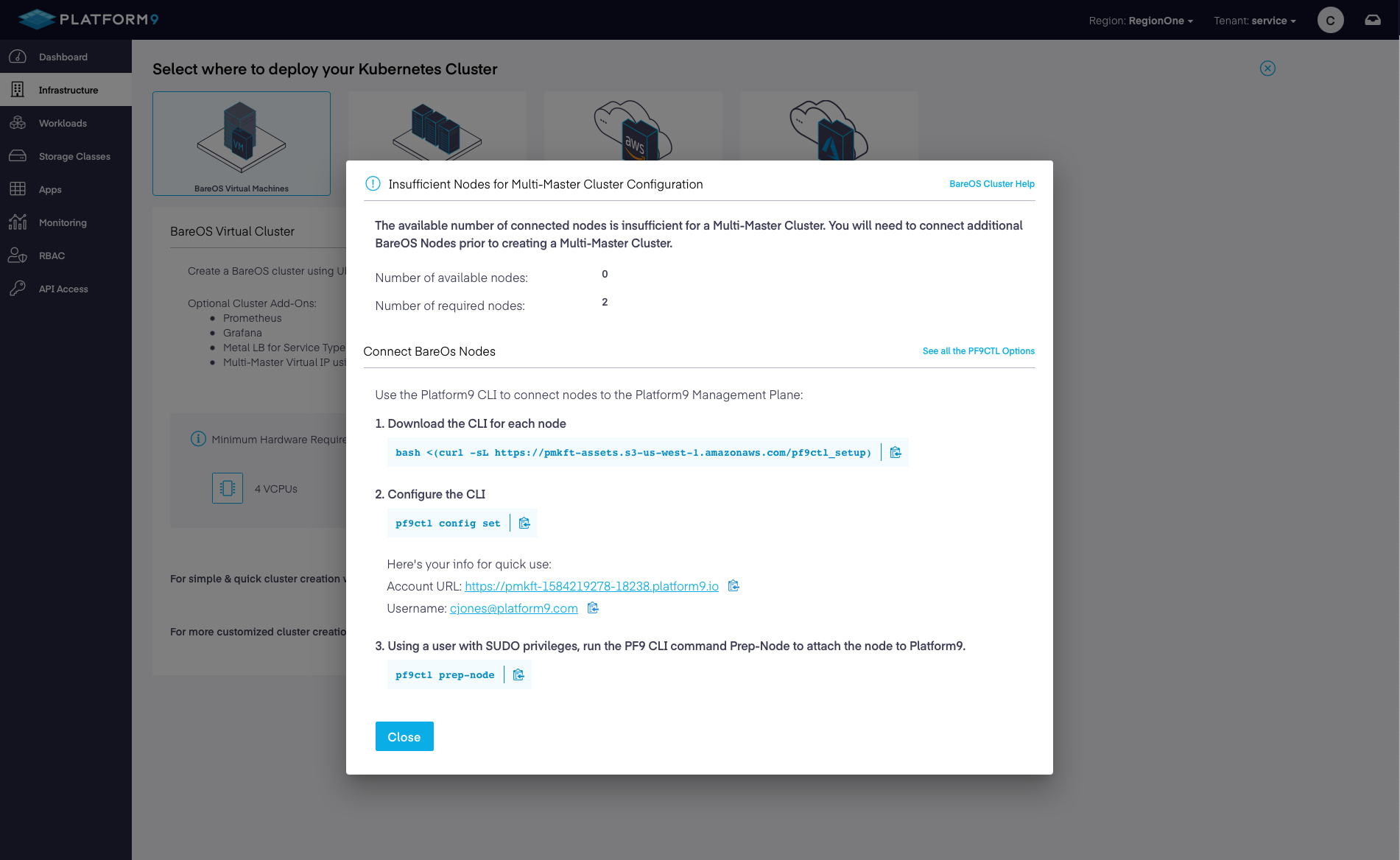
Task: Open the BareOS Cluster Help link
Action: 992,184
